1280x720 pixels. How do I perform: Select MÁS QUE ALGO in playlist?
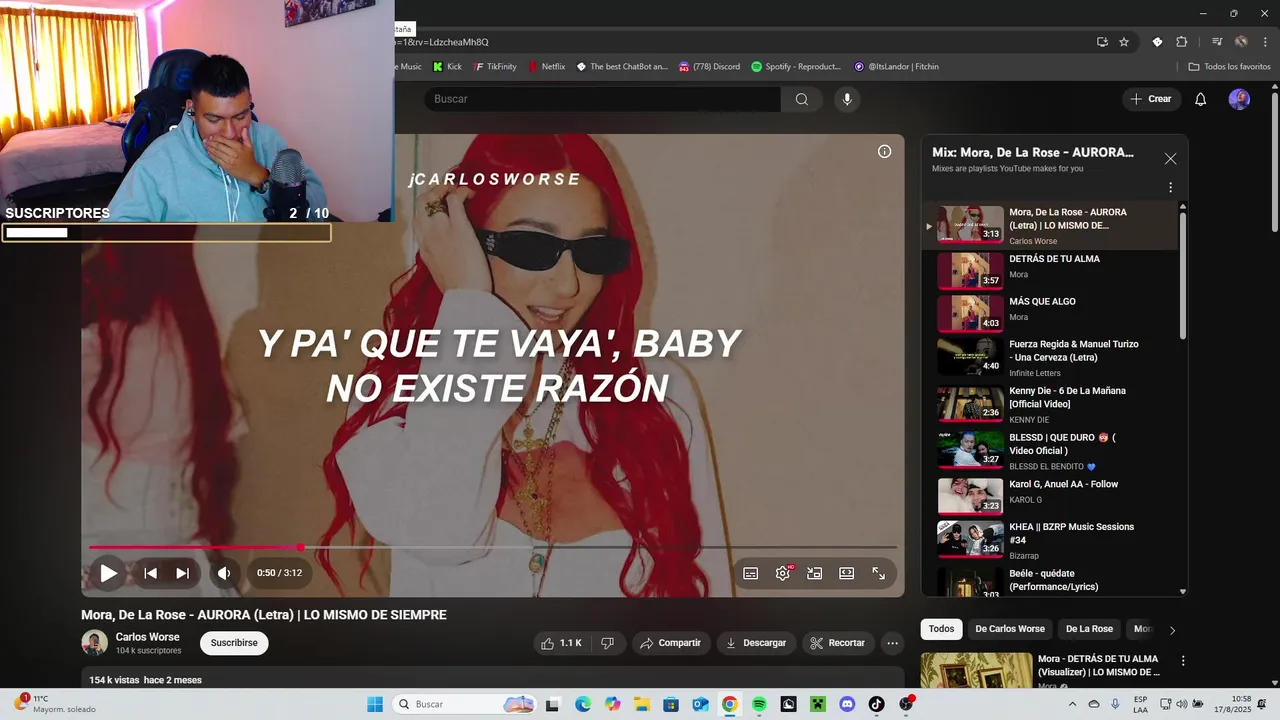pyautogui.click(x=1048, y=312)
